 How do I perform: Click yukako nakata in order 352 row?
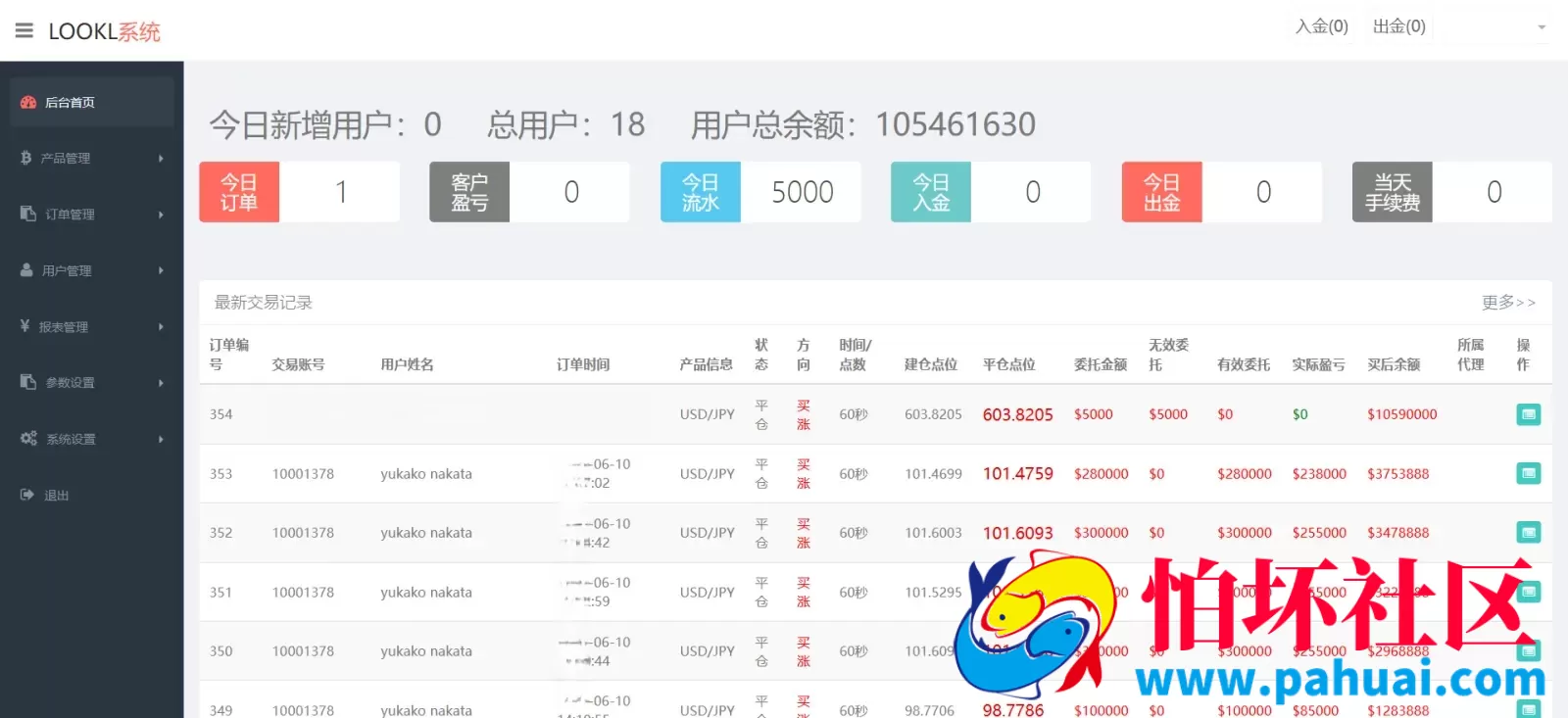click(x=426, y=533)
